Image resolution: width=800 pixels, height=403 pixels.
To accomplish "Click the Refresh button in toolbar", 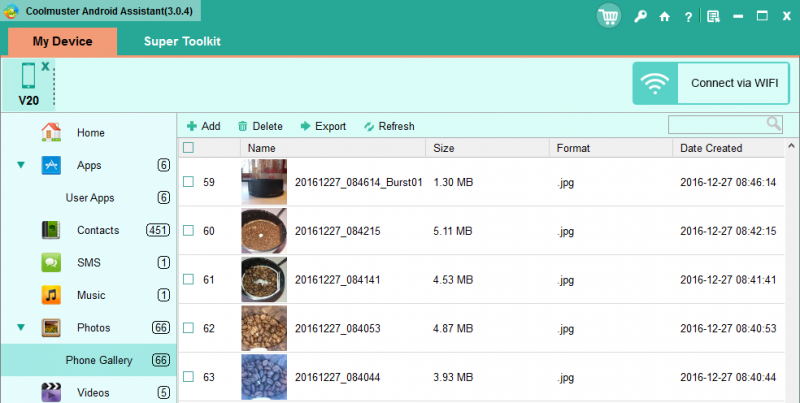I will [x=388, y=126].
